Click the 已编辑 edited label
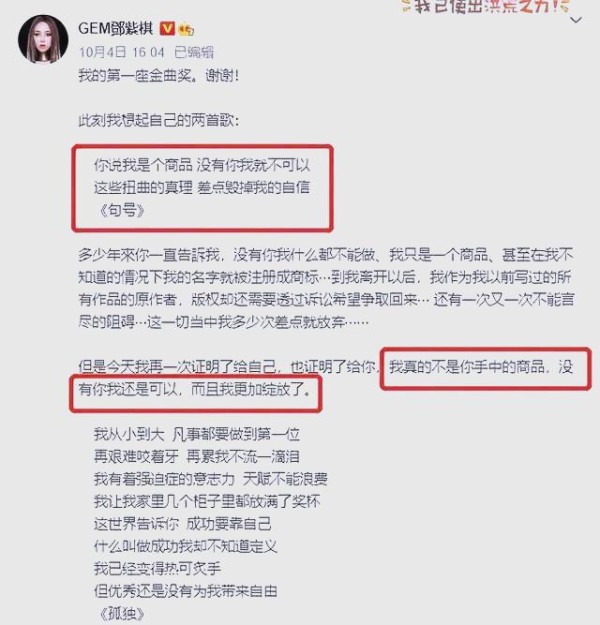The image size is (600, 625). tap(194, 52)
